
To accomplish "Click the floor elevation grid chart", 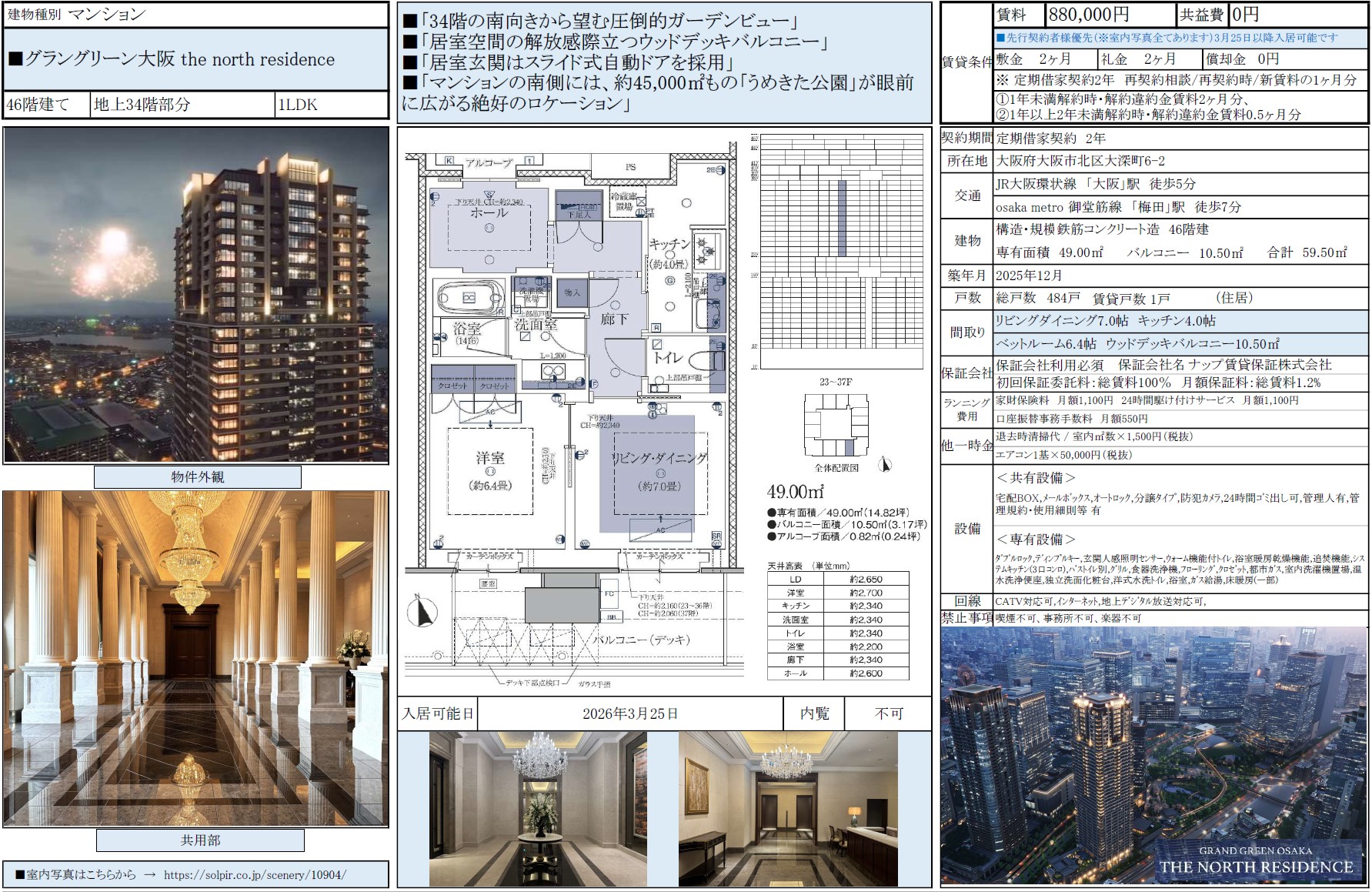I will tap(841, 252).
